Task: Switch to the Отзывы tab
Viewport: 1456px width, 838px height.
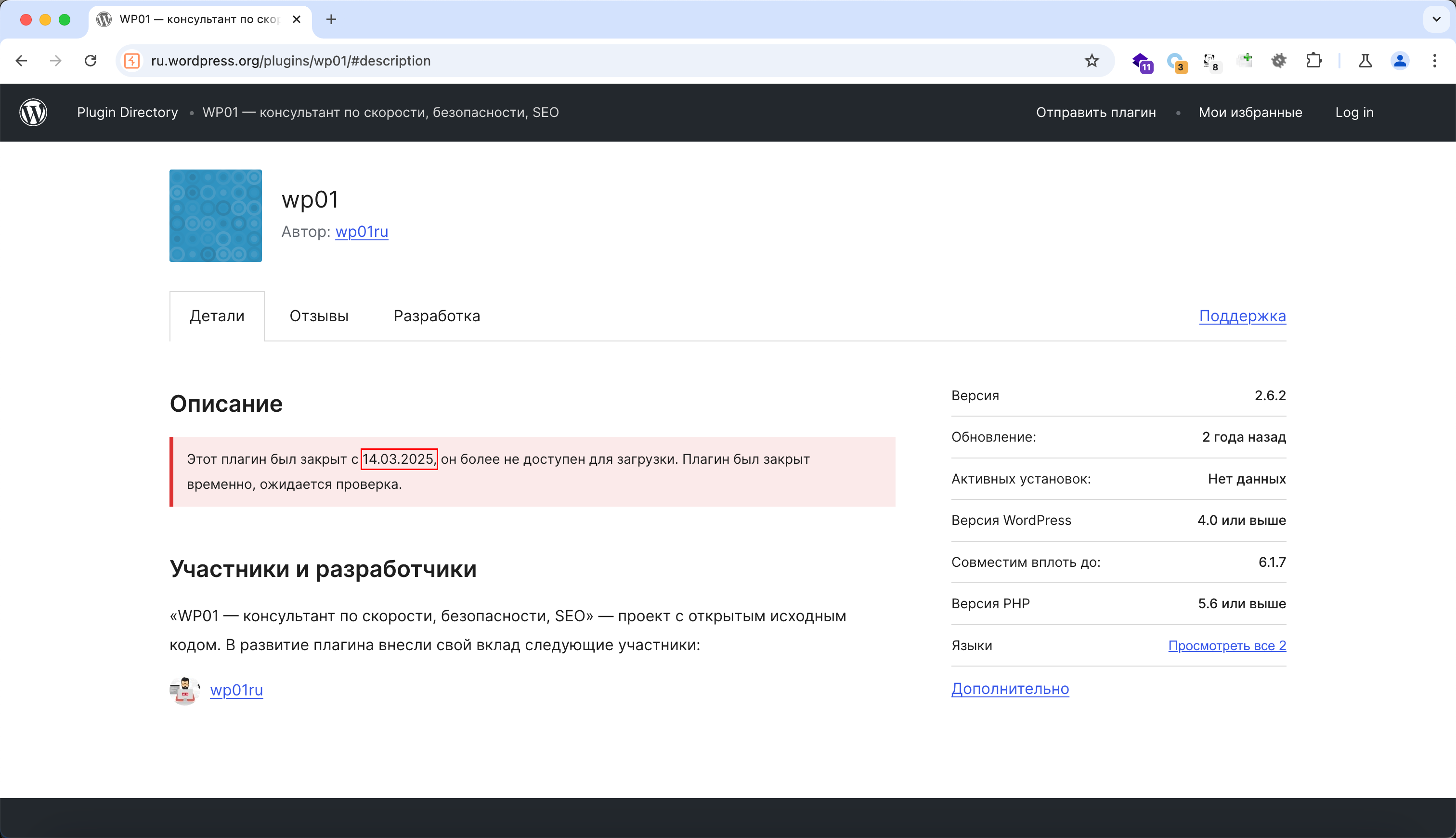Action: pos(319,316)
